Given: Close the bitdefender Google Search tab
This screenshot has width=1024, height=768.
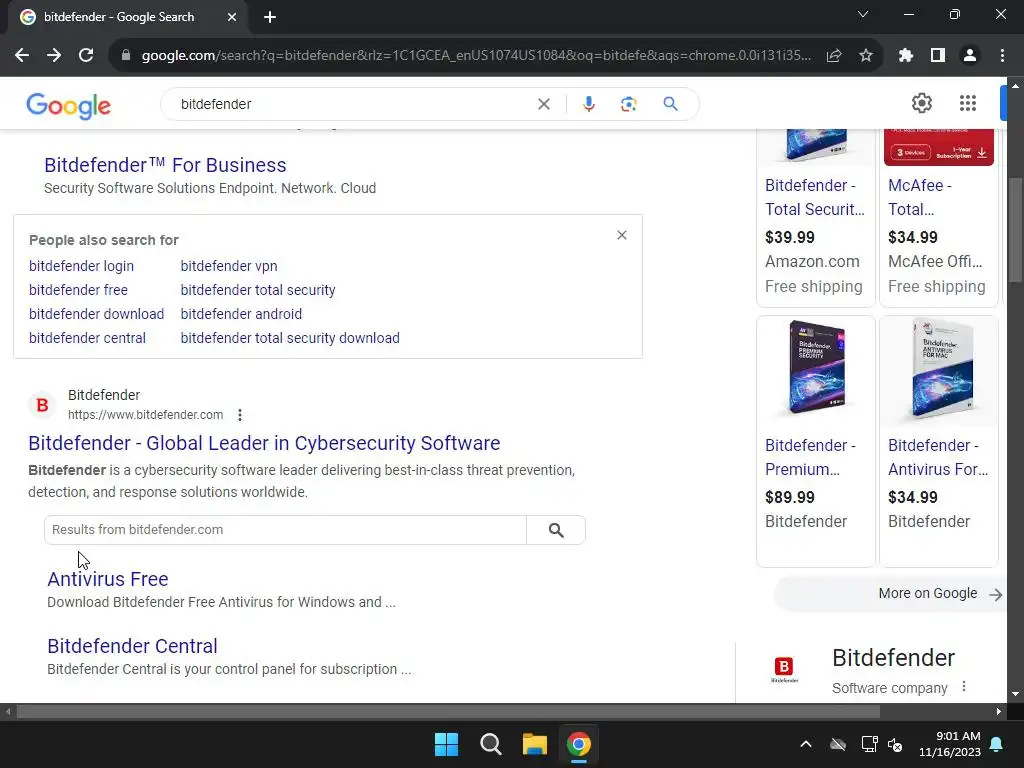Looking at the screenshot, I should pyautogui.click(x=232, y=17).
